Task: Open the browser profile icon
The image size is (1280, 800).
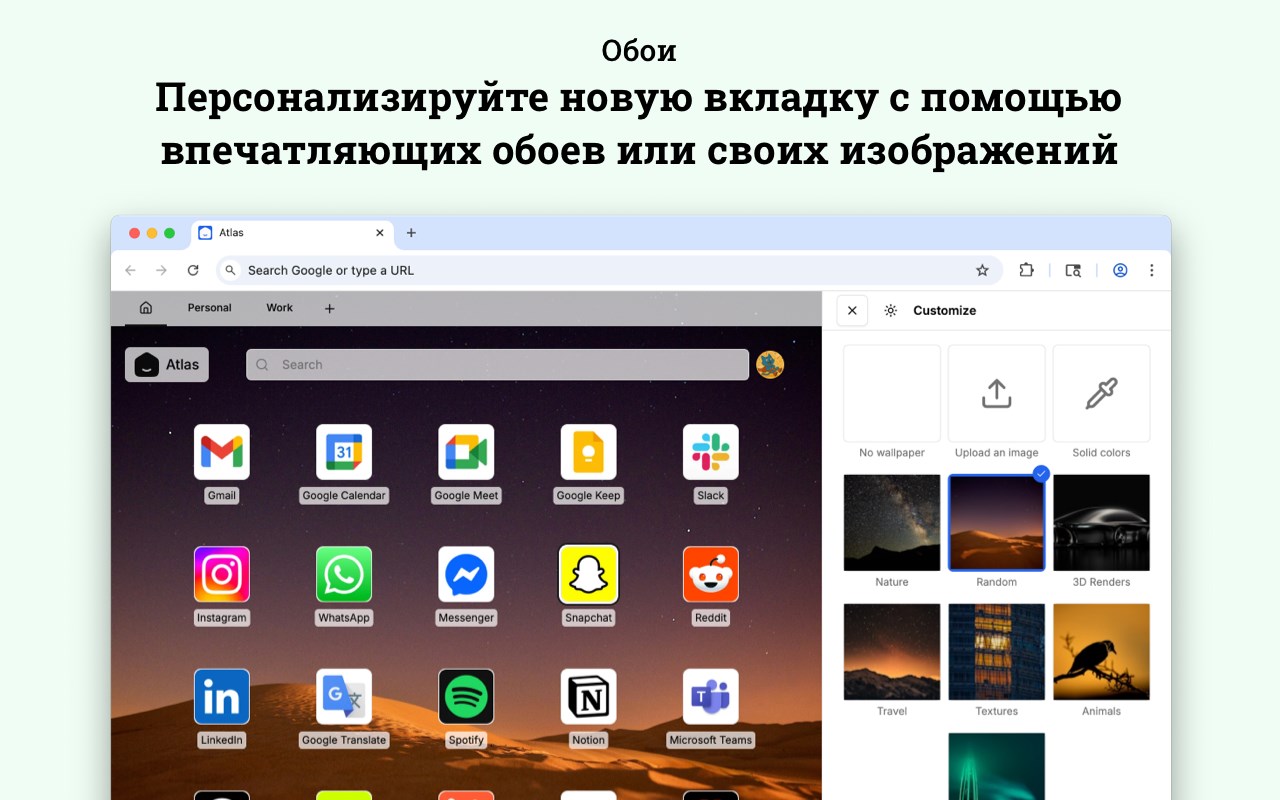Action: tap(1120, 270)
